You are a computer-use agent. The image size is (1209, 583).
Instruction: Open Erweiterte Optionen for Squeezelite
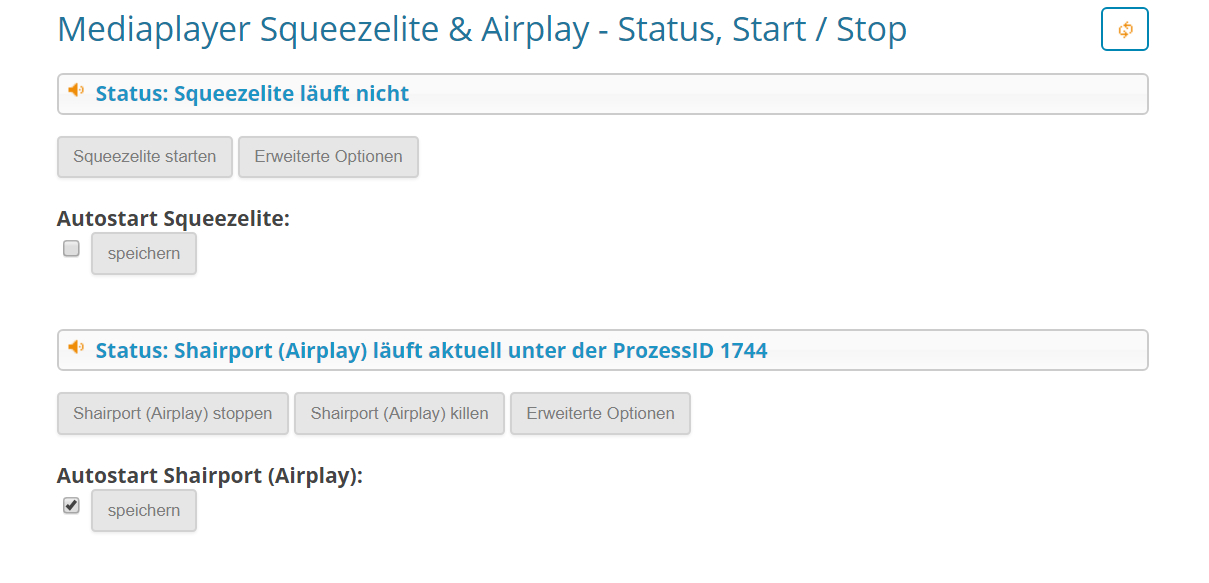point(328,157)
